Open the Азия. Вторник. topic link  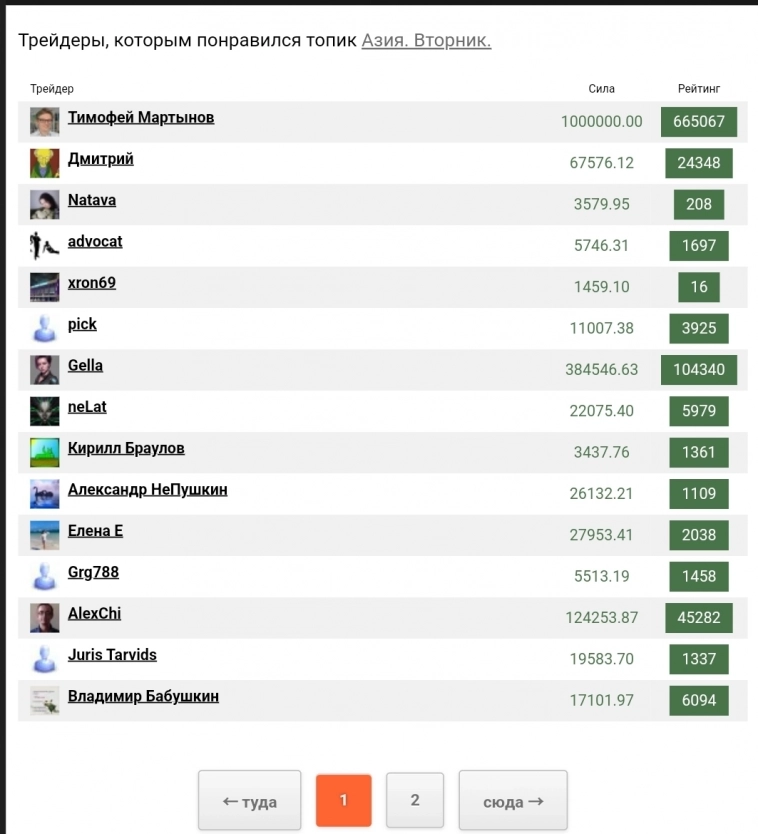(426, 41)
